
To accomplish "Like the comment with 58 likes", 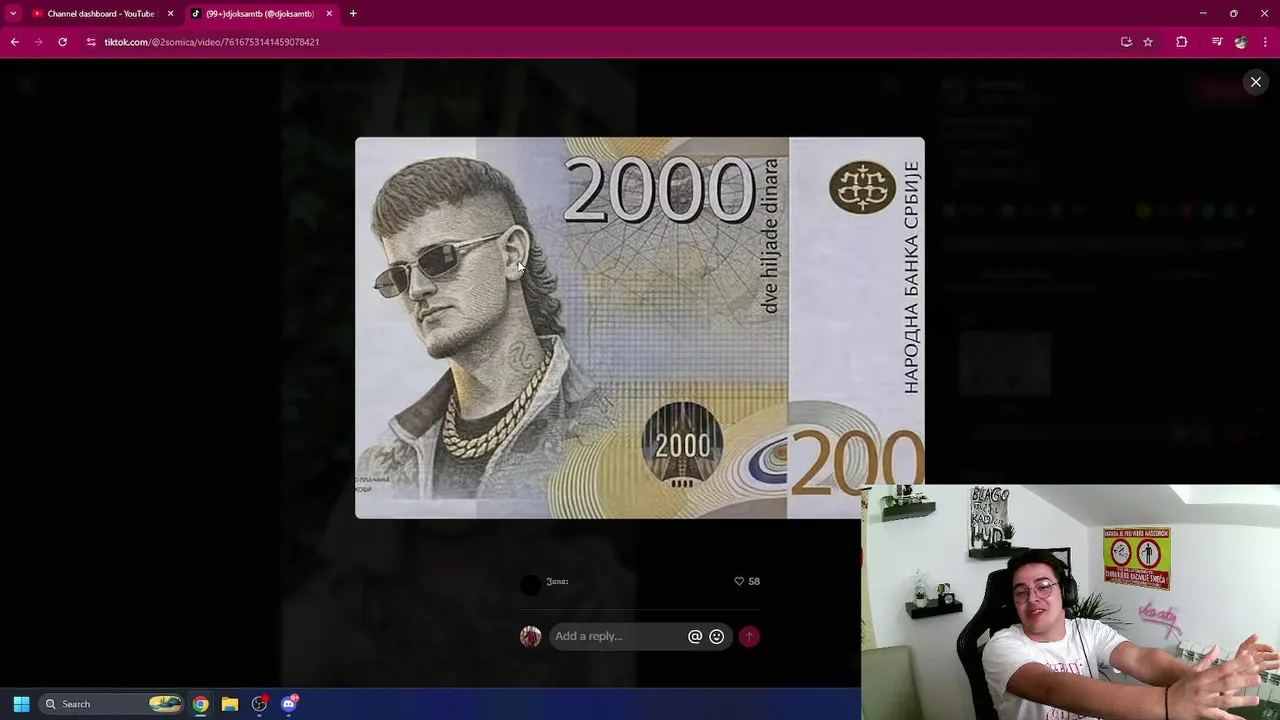I will pyautogui.click(x=739, y=581).
